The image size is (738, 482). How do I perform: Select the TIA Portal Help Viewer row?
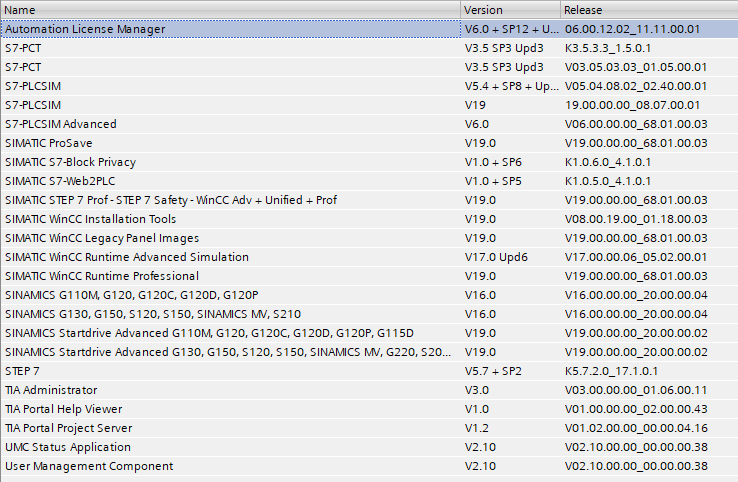point(369,409)
